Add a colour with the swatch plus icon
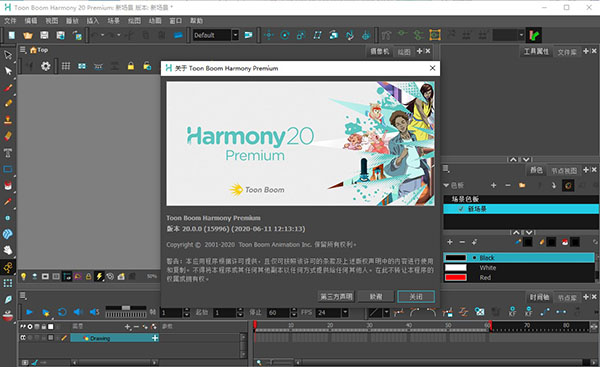Image resolution: width=600 pixels, height=367 pixels. point(450,242)
